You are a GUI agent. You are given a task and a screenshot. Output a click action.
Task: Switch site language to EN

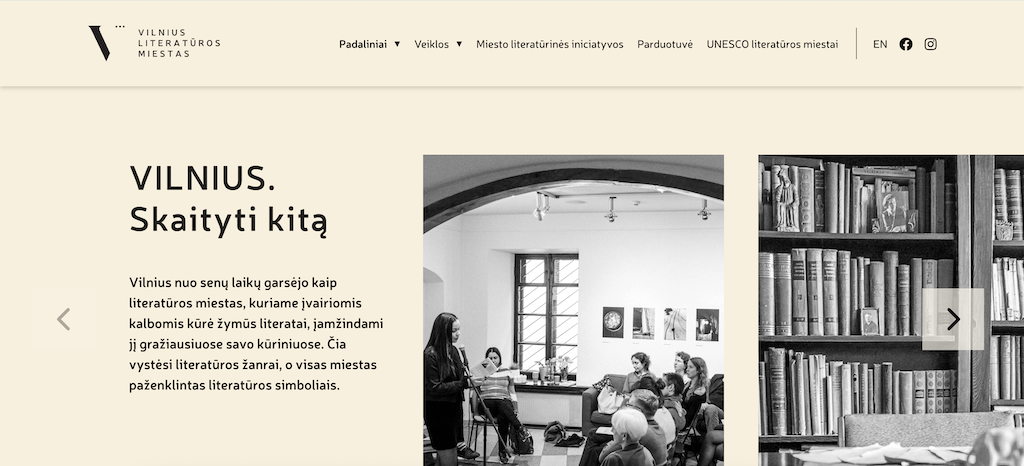click(x=880, y=44)
